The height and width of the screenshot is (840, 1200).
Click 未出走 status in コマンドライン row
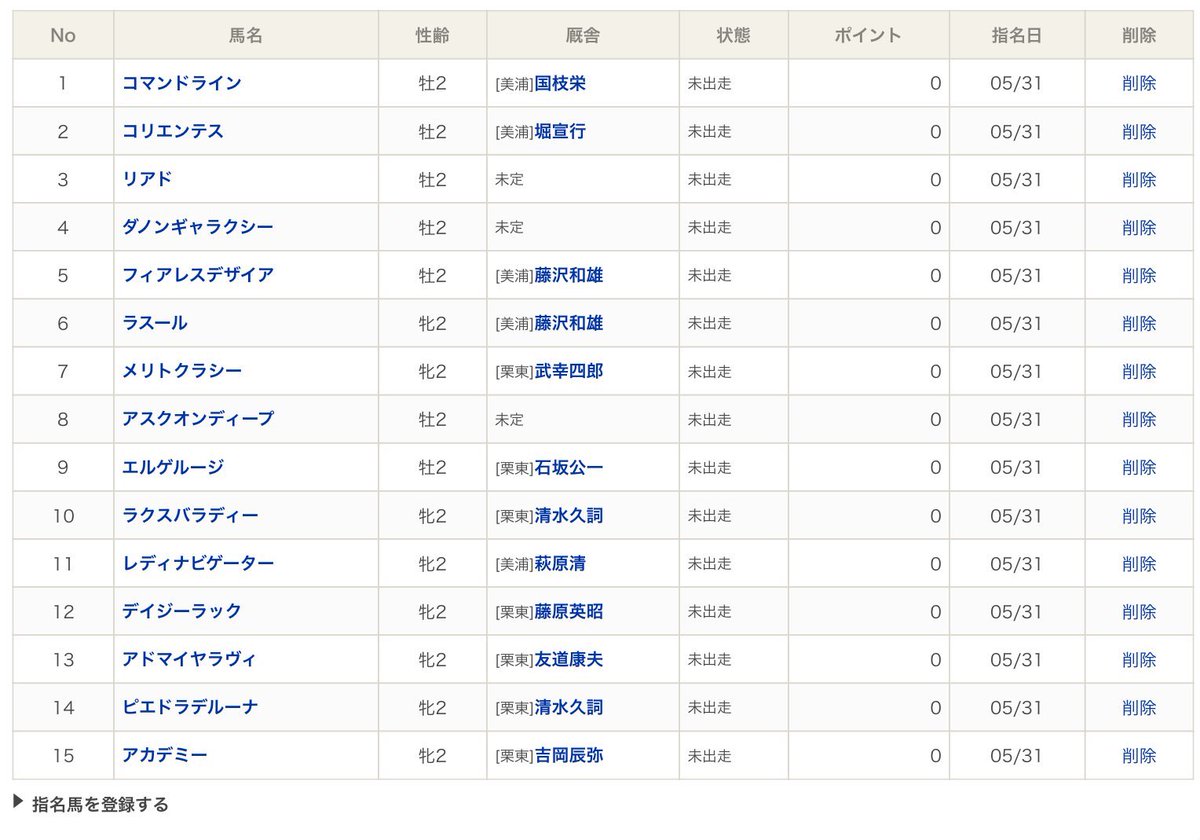(x=710, y=84)
